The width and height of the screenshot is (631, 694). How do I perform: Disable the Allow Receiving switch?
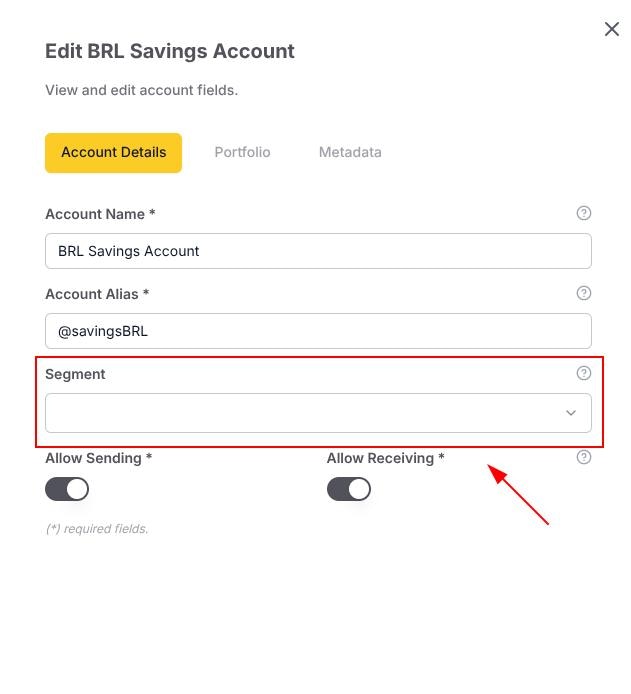coord(349,489)
